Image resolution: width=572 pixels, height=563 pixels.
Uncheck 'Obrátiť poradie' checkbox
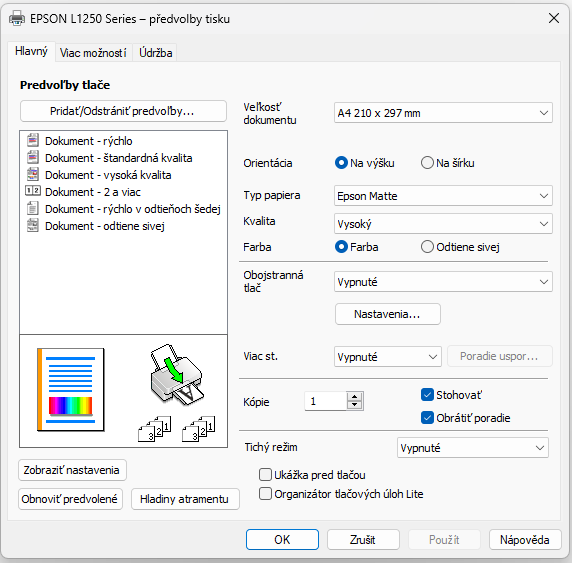[x=427, y=417]
